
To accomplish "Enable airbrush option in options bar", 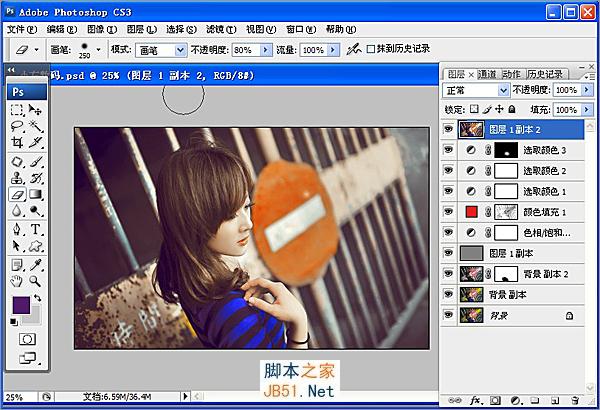I will [354, 49].
